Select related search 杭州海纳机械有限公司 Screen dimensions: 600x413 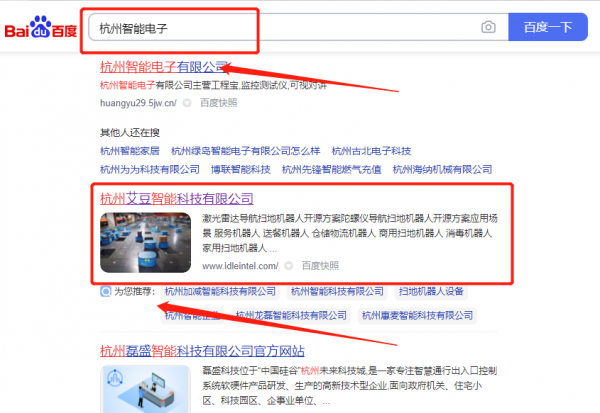point(442,169)
